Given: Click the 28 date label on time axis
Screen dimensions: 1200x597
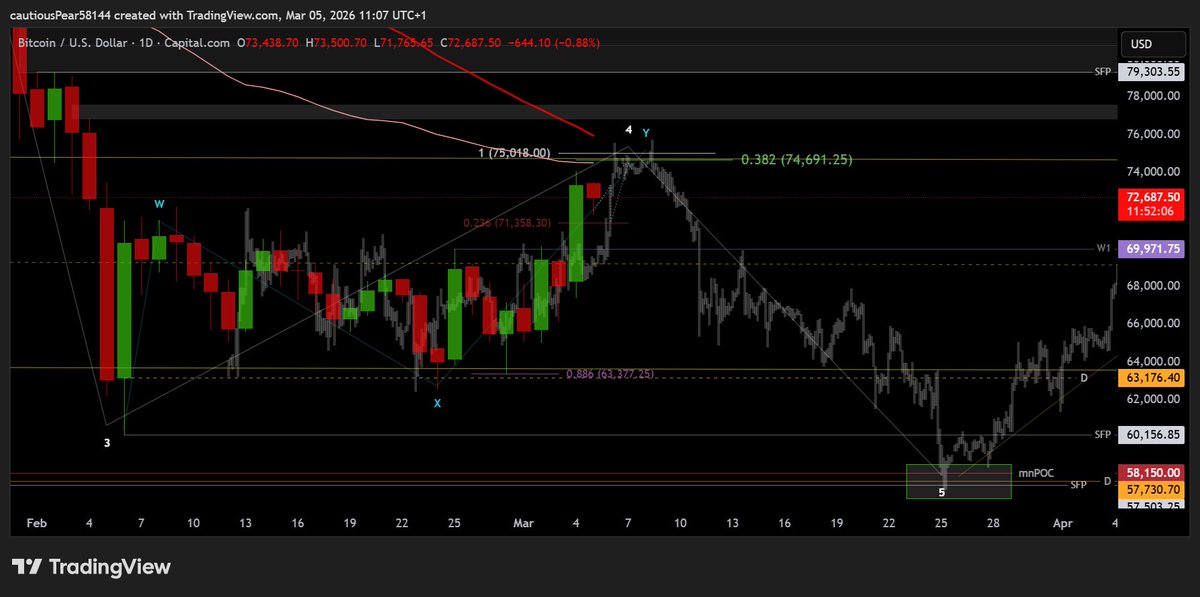Looking at the screenshot, I should click(993, 523).
